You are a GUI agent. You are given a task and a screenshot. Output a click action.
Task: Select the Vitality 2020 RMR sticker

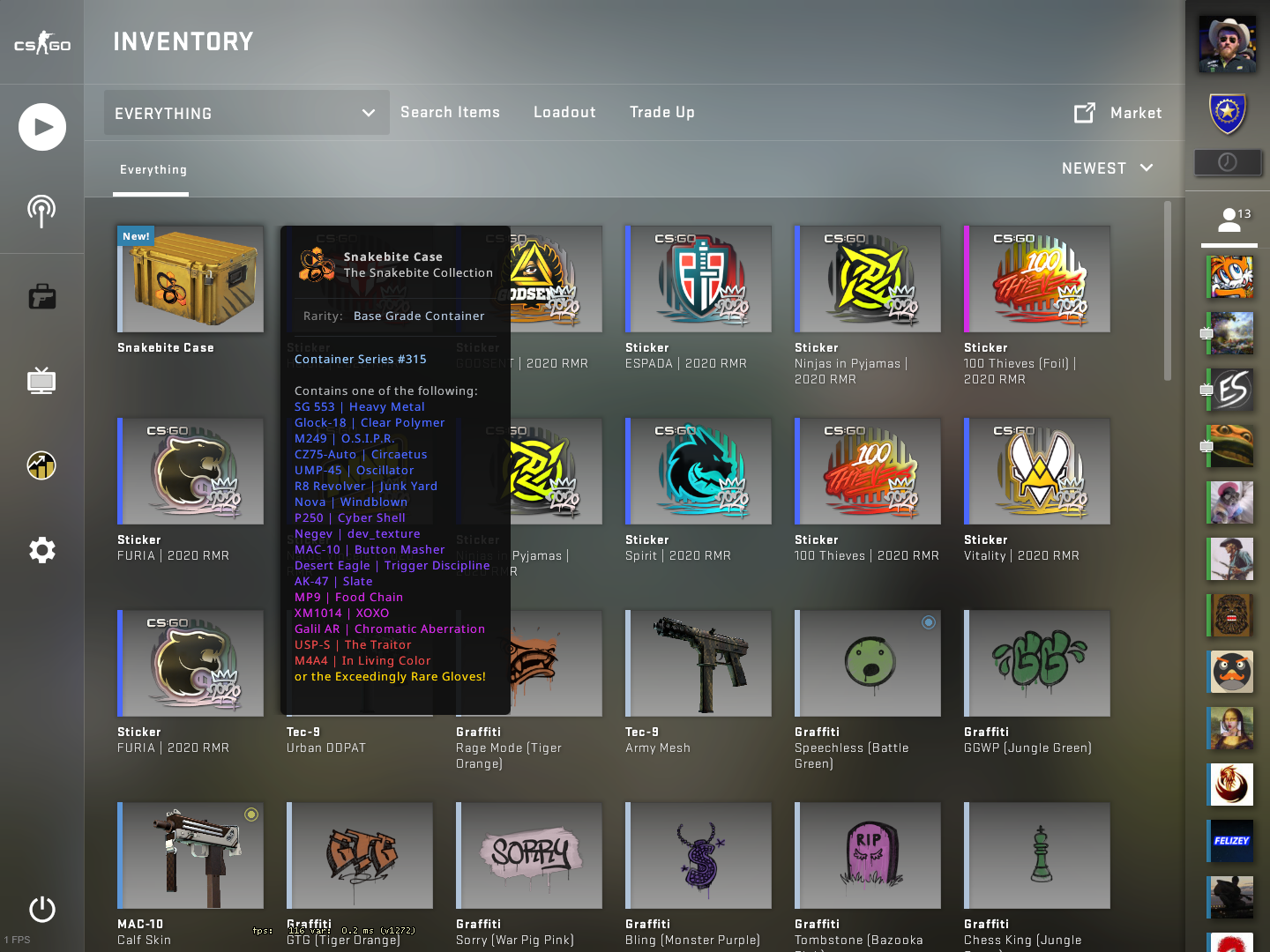[x=1037, y=472]
